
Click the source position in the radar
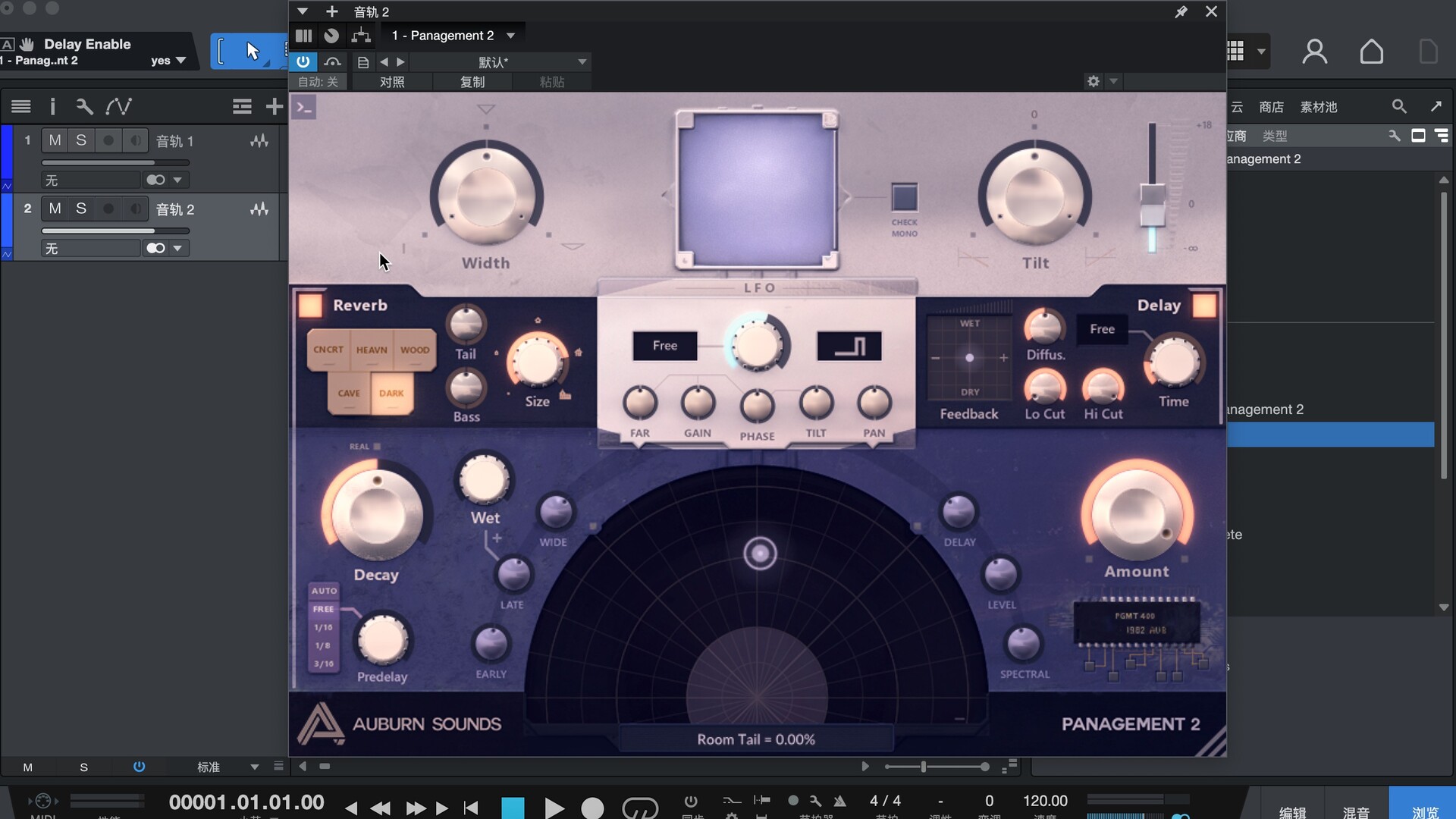point(760,554)
